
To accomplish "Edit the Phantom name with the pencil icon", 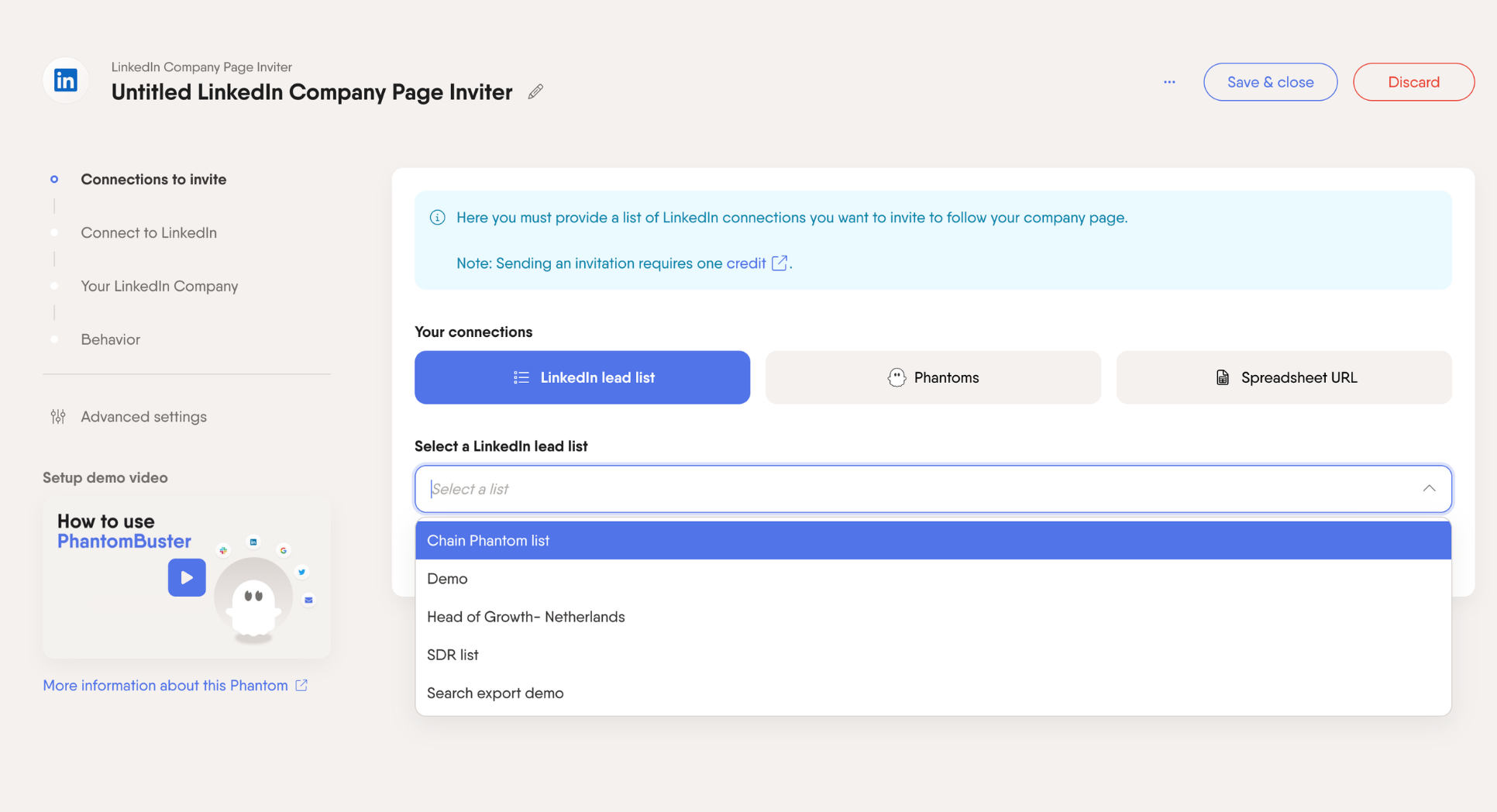I will 535,92.
